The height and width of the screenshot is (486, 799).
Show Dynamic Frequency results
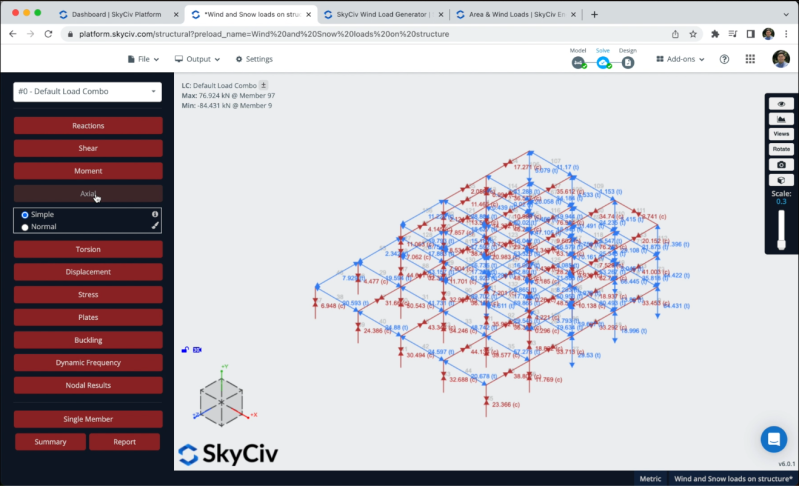point(88,363)
